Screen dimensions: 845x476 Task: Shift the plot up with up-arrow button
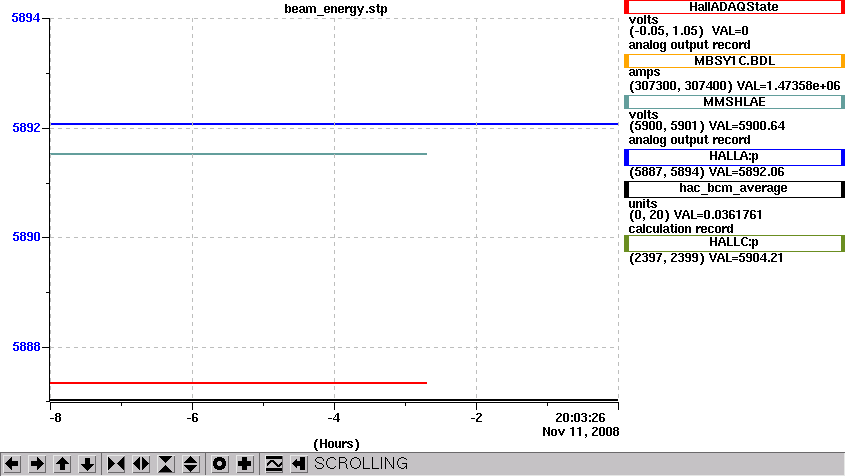click(x=63, y=464)
